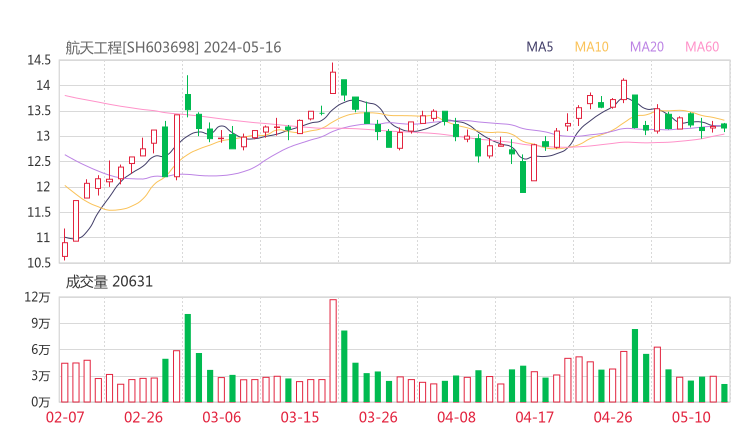The width and height of the screenshot is (740, 440).
Task: Click the 02-26 date axis label
Action: 143,417
